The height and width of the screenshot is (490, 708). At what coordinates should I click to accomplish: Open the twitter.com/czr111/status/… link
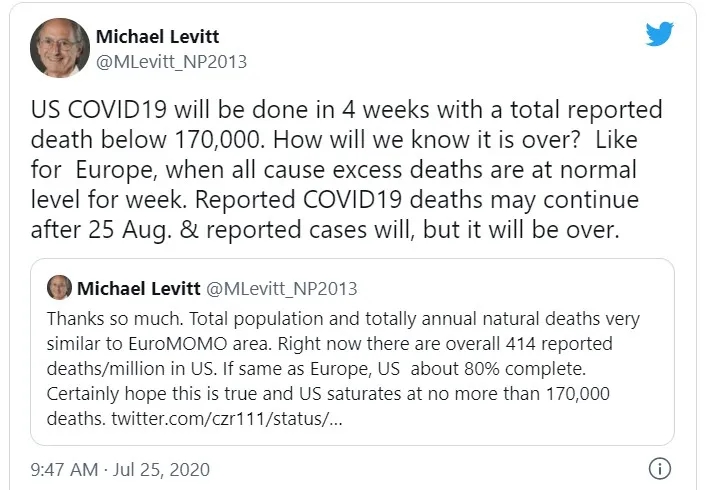tap(227, 419)
